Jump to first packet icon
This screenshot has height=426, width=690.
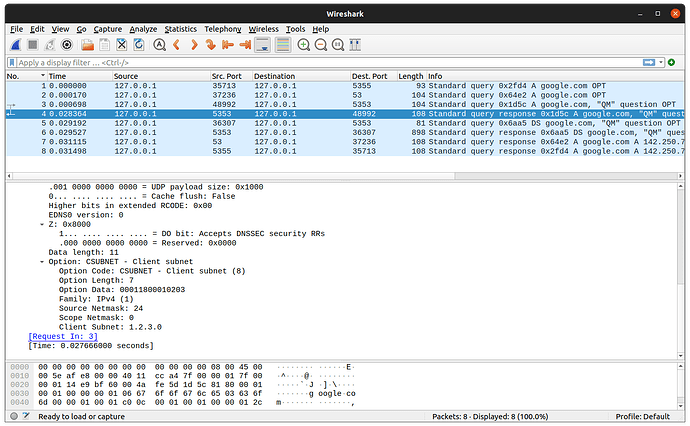228,45
